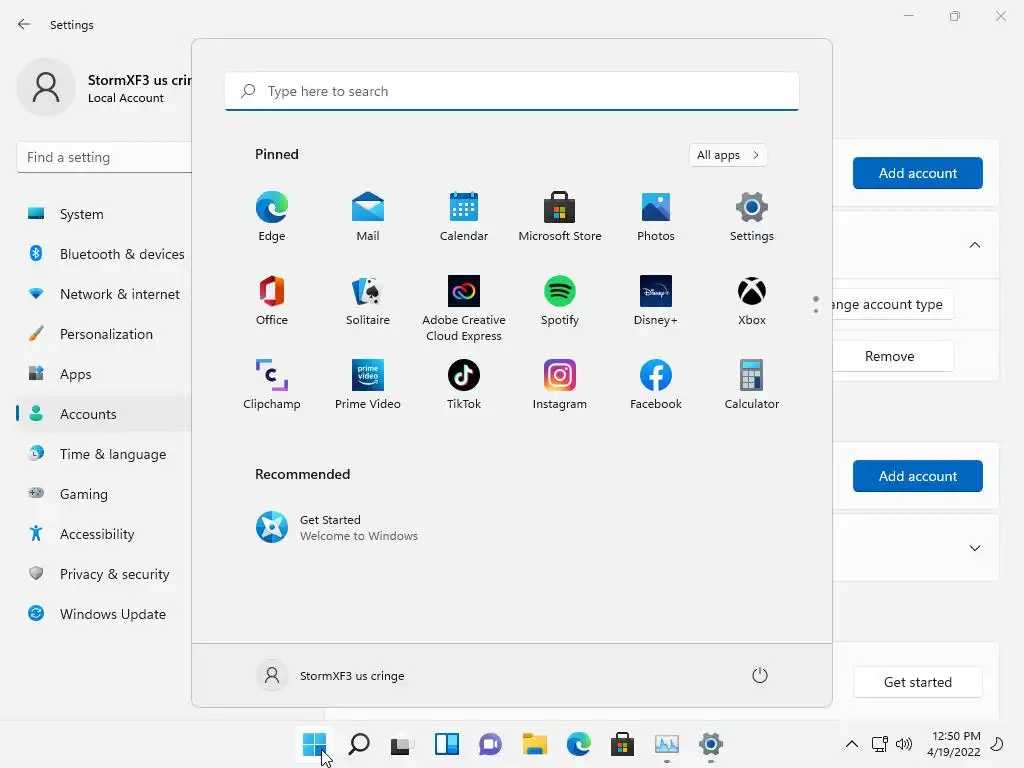Click Get started in Settings window
The image size is (1024, 768).
pos(918,682)
